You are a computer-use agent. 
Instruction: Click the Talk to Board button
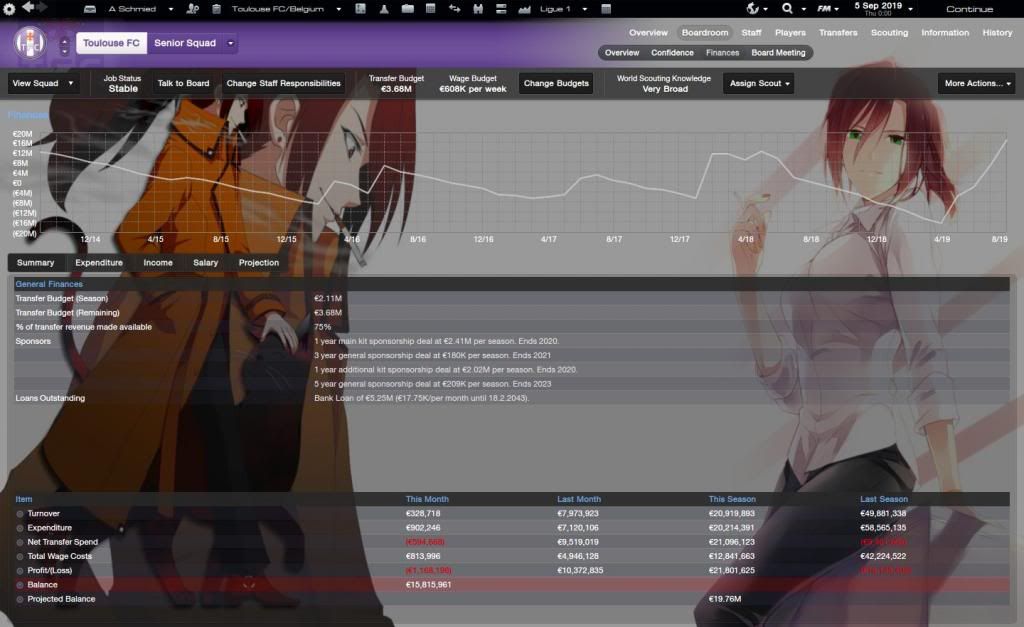click(x=184, y=84)
